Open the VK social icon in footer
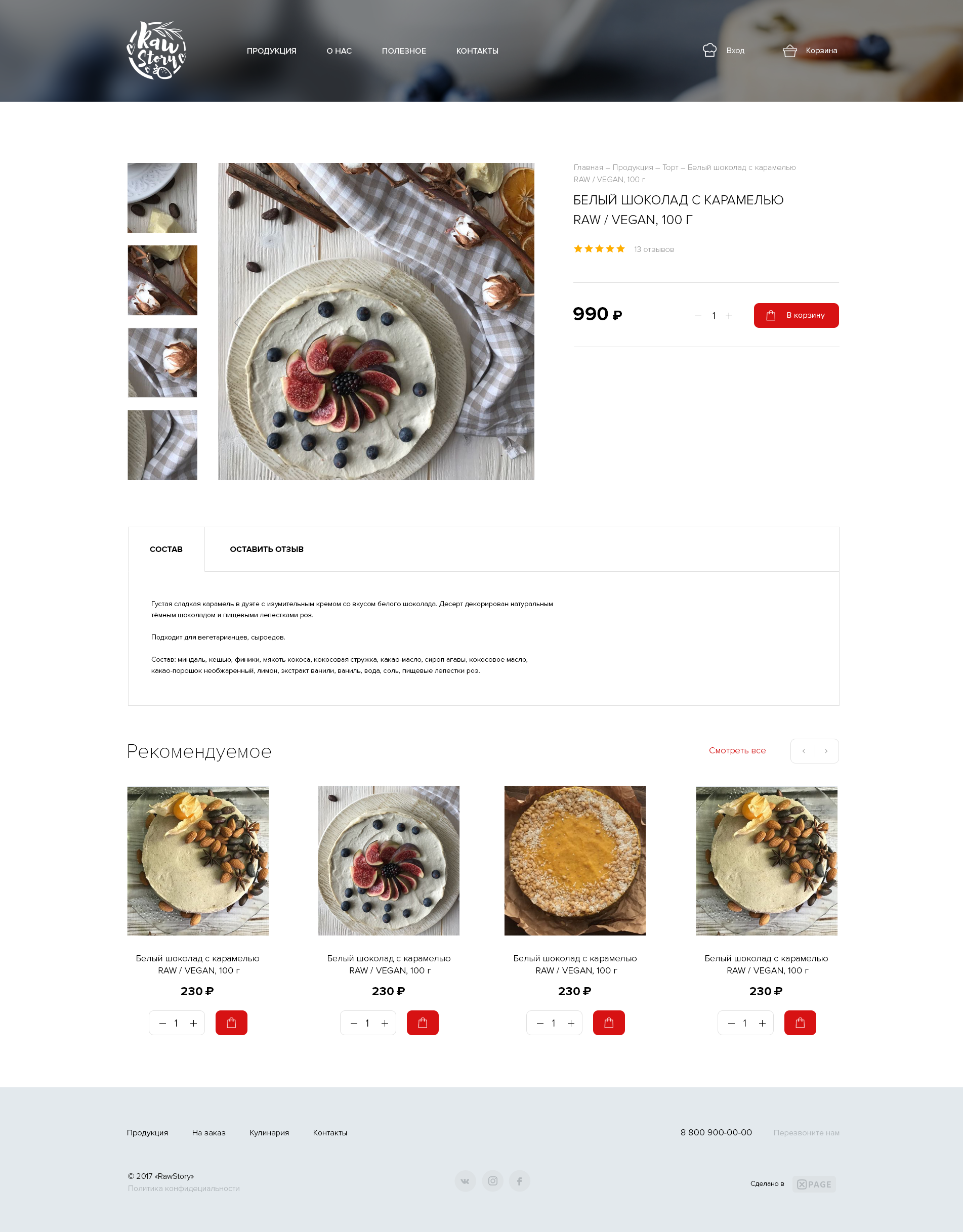The width and height of the screenshot is (963, 1232). (465, 1181)
